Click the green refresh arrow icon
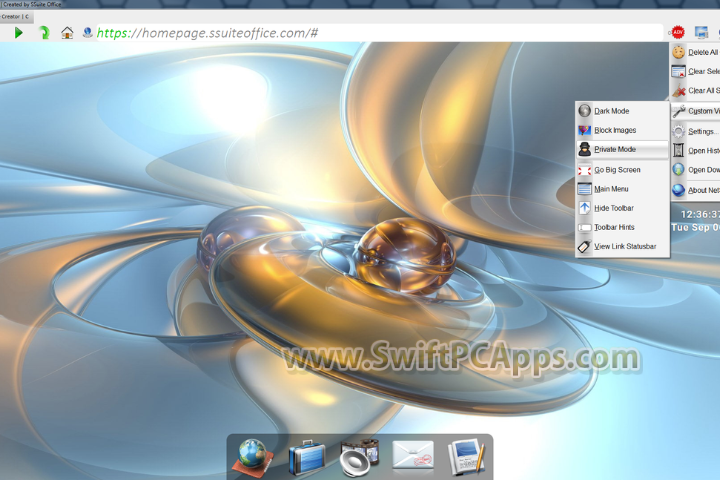Screen dimensions: 720x480 (x=44, y=33)
